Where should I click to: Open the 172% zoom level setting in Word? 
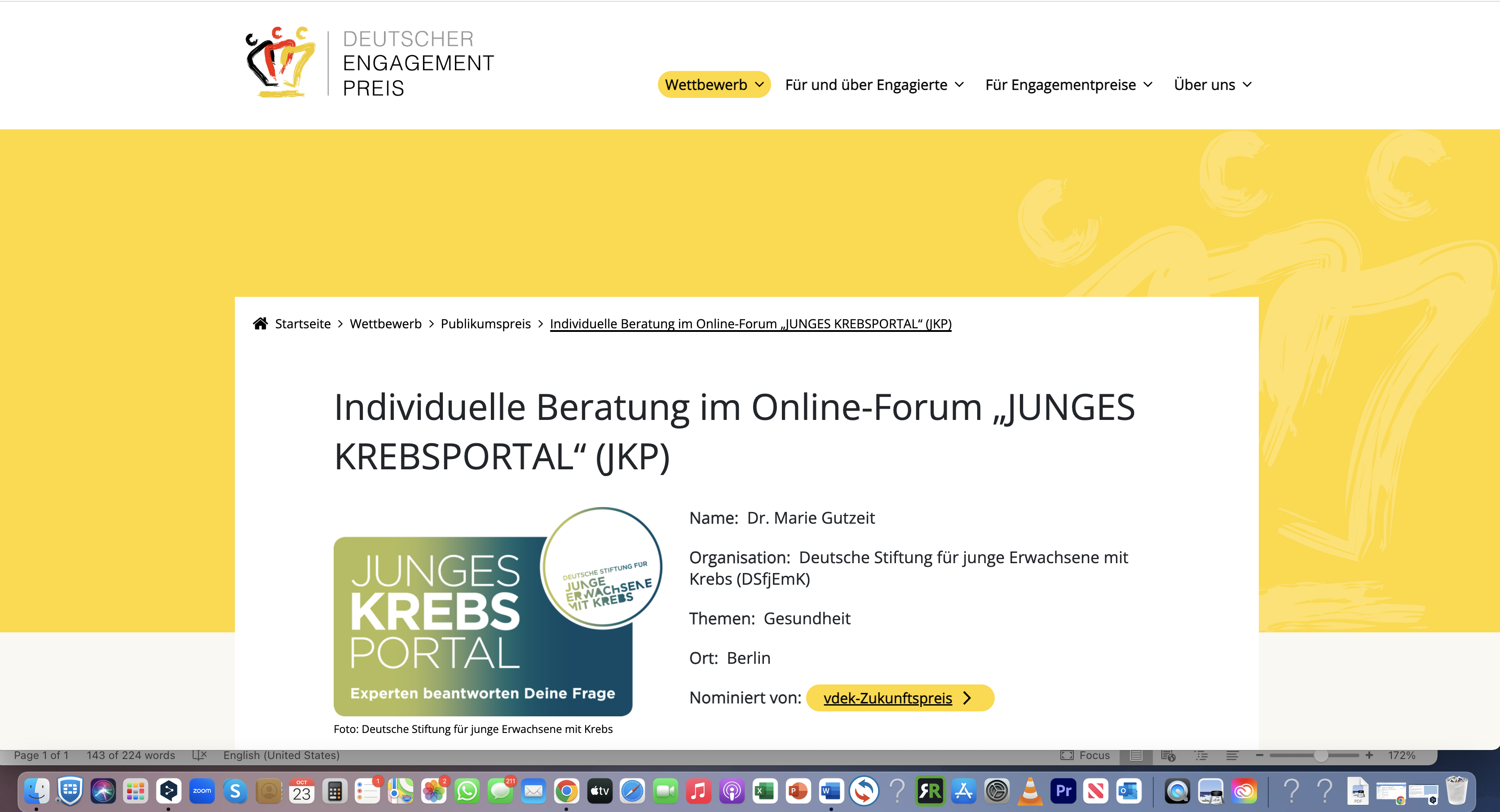[1401, 755]
